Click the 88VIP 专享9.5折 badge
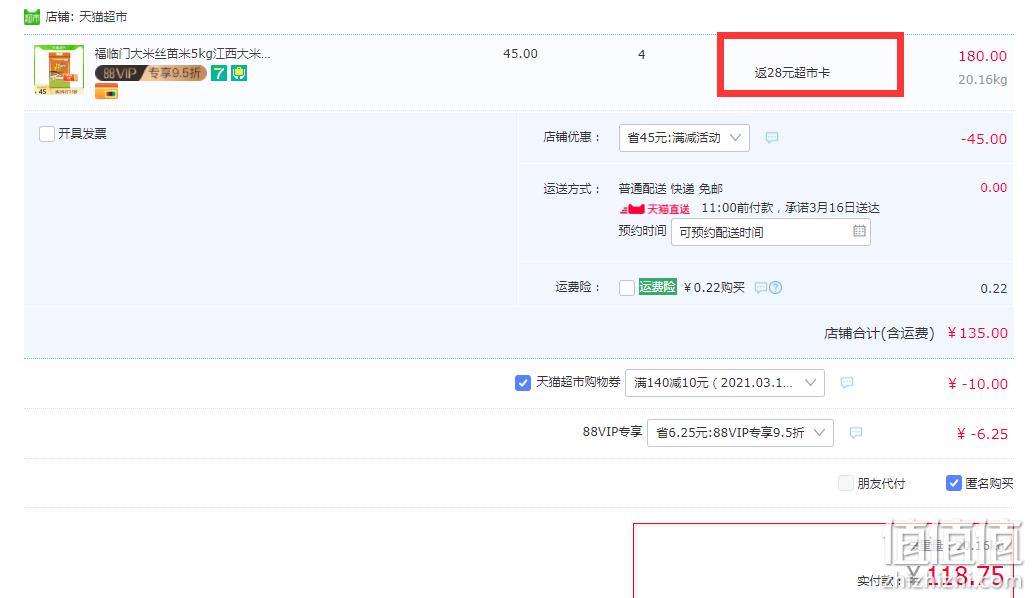Image resolution: width=1032 pixels, height=598 pixels. 151,73
